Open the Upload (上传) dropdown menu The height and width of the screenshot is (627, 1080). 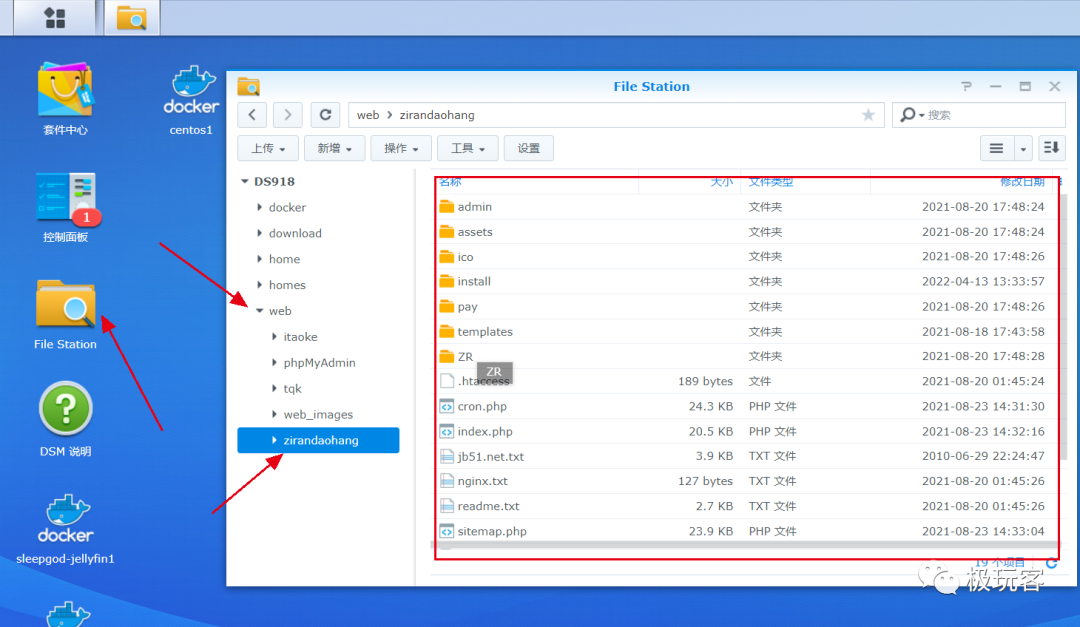[x=267, y=148]
